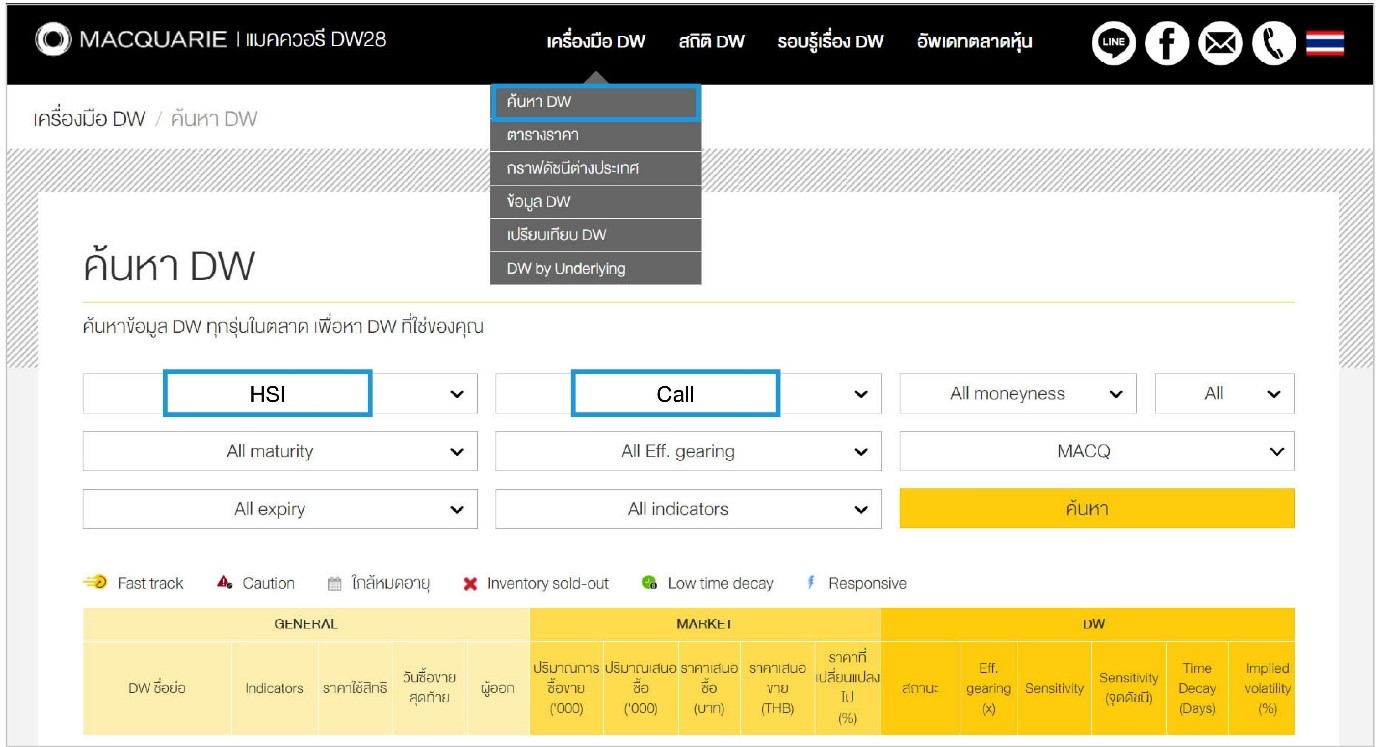The image size is (1380, 747).
Task: Open the All moneyness dropdown
Action: tap(1017, 394)
